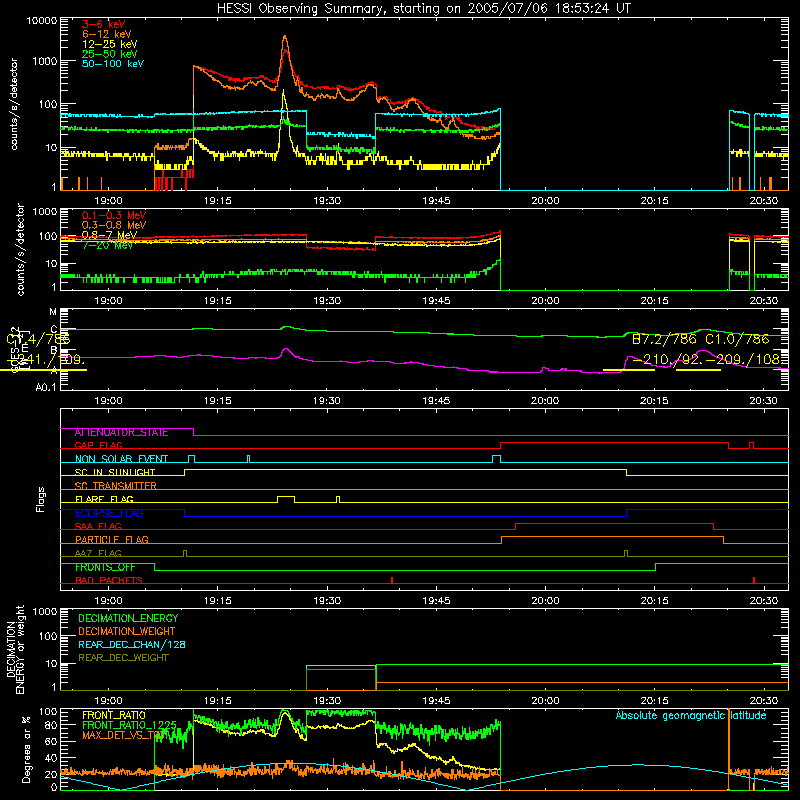The width and height of the screenshot is (800, 800).
Task: Click the ATTENUATOR_STATE flag label
Action: click(x=121, y=432)
